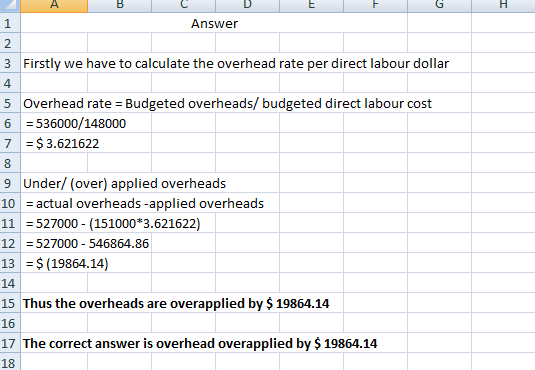Select row 4 header
The image size is (535, 370).
10,83
